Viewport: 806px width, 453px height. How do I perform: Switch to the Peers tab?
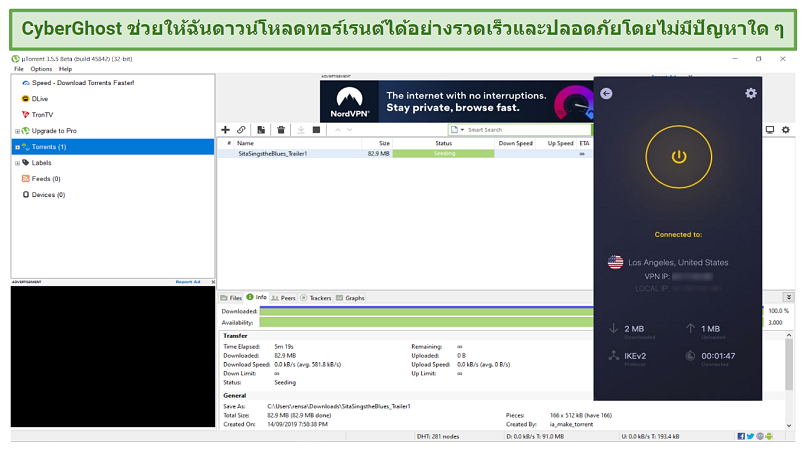[283, 298]
